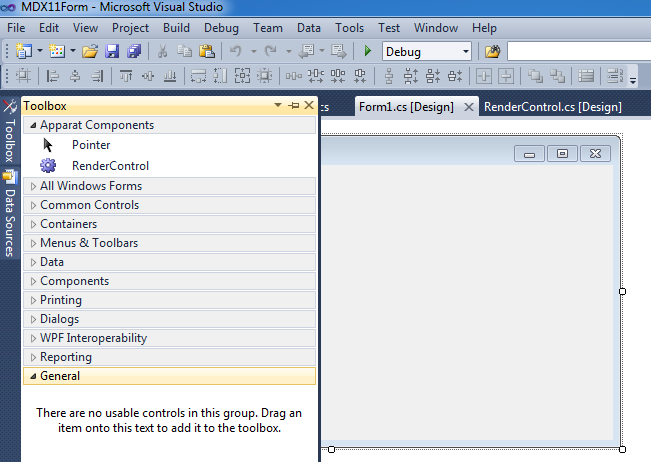Expand the Components toolbox group
Screen dimensions: 651x462
33,281
